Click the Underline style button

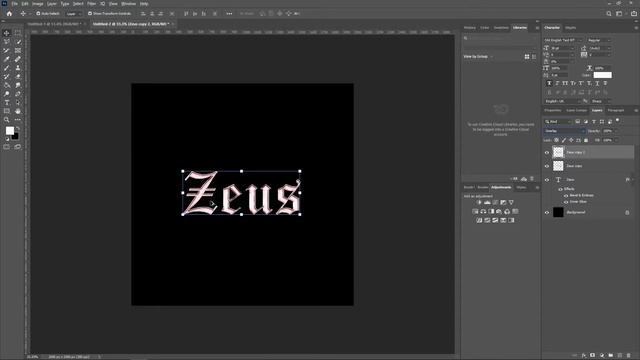[597, 83]
